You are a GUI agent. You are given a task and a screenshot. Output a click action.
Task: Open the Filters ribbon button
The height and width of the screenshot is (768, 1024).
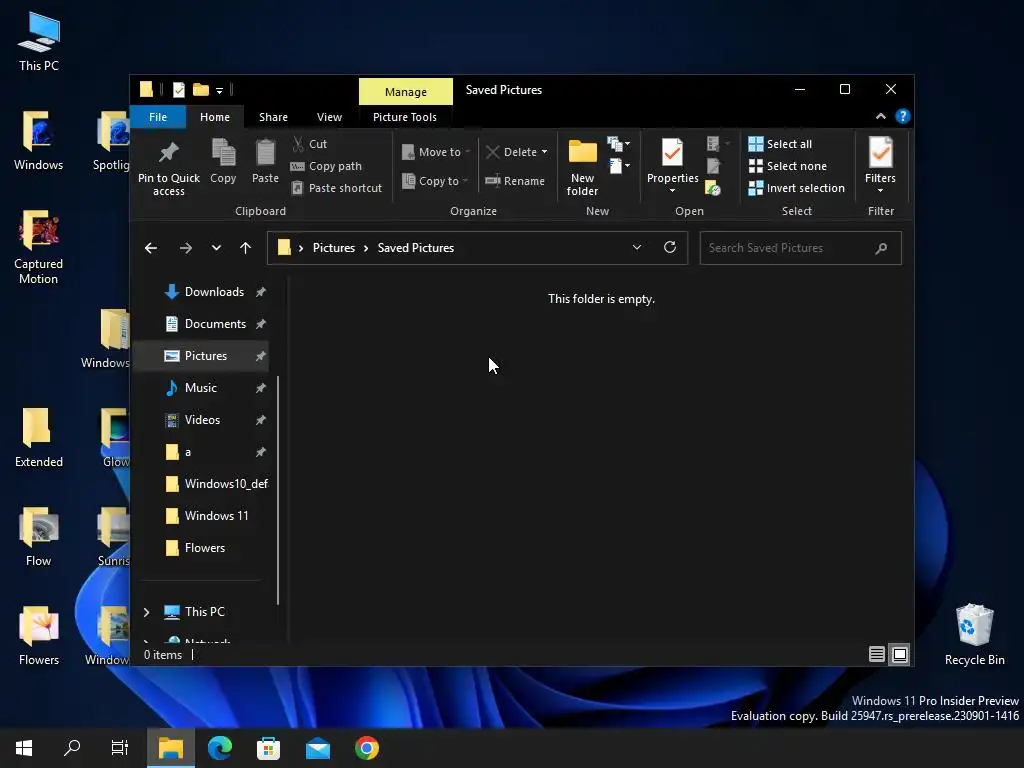pyautogui.click(x=880, y=166)
